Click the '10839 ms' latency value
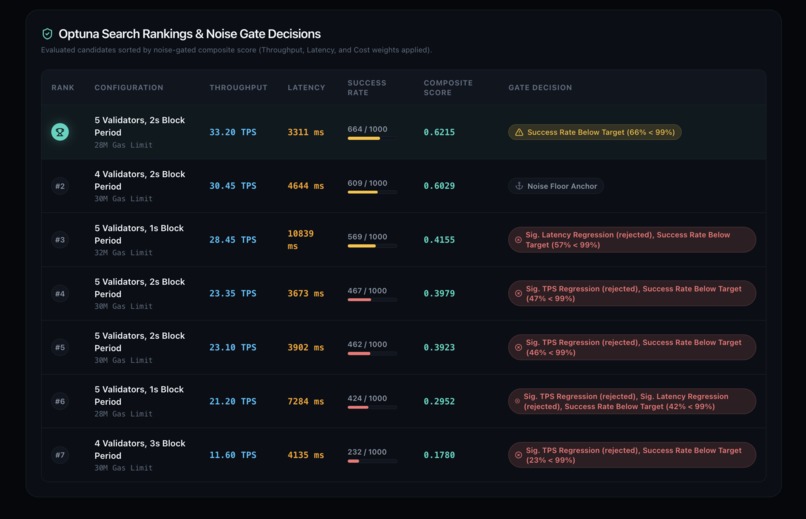Viewport: 806px width, 519px height. pos(301,240)
